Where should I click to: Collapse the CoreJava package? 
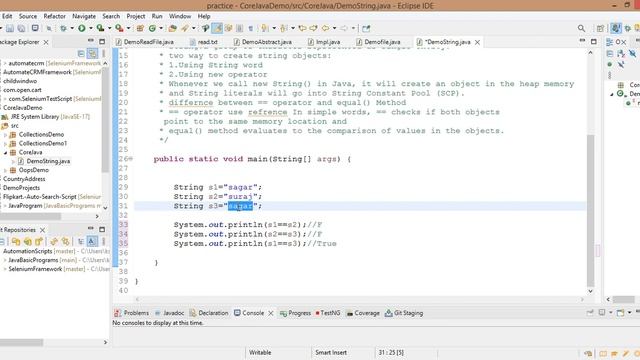5,152
